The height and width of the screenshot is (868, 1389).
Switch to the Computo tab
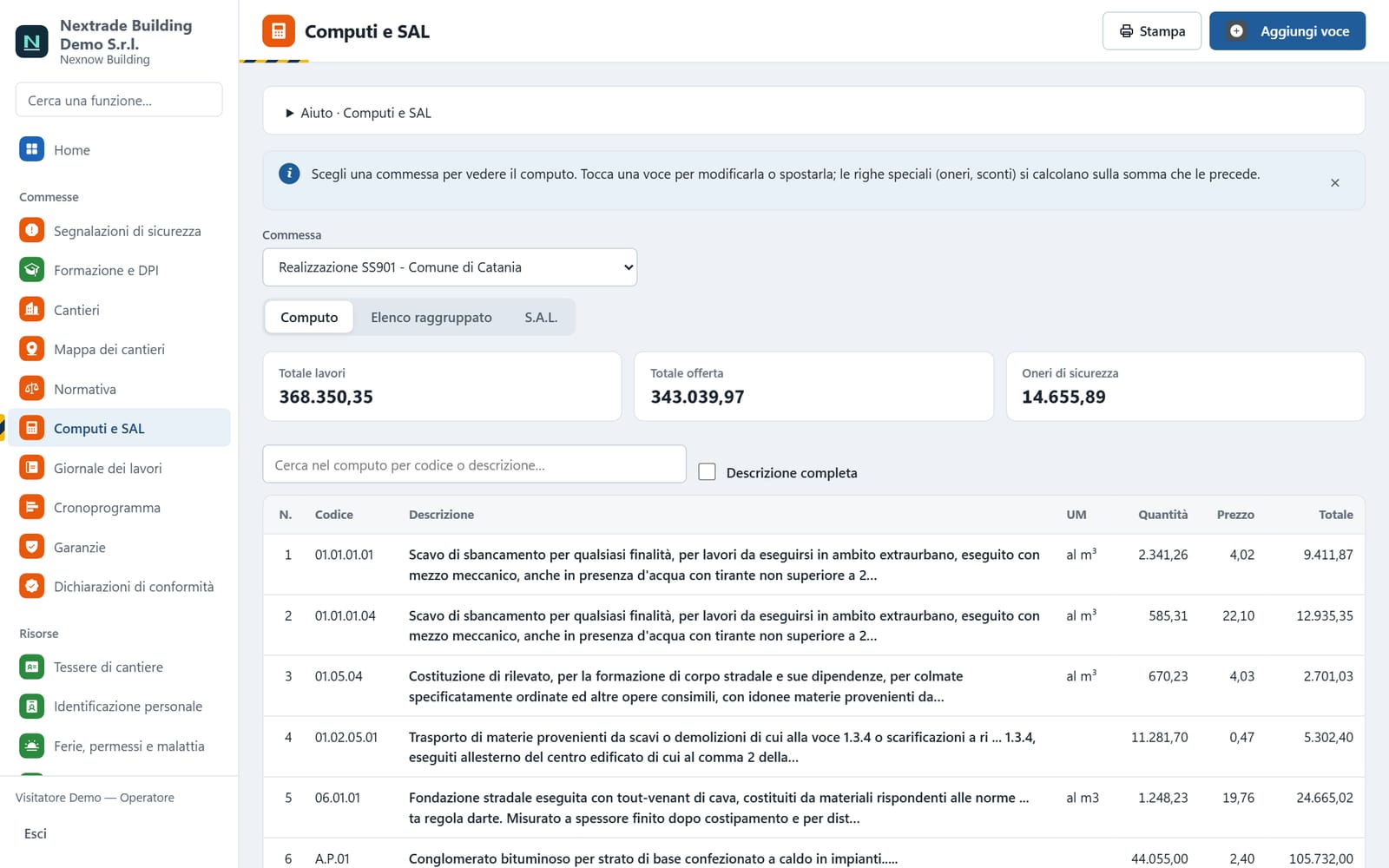click(x=309, y=318)
